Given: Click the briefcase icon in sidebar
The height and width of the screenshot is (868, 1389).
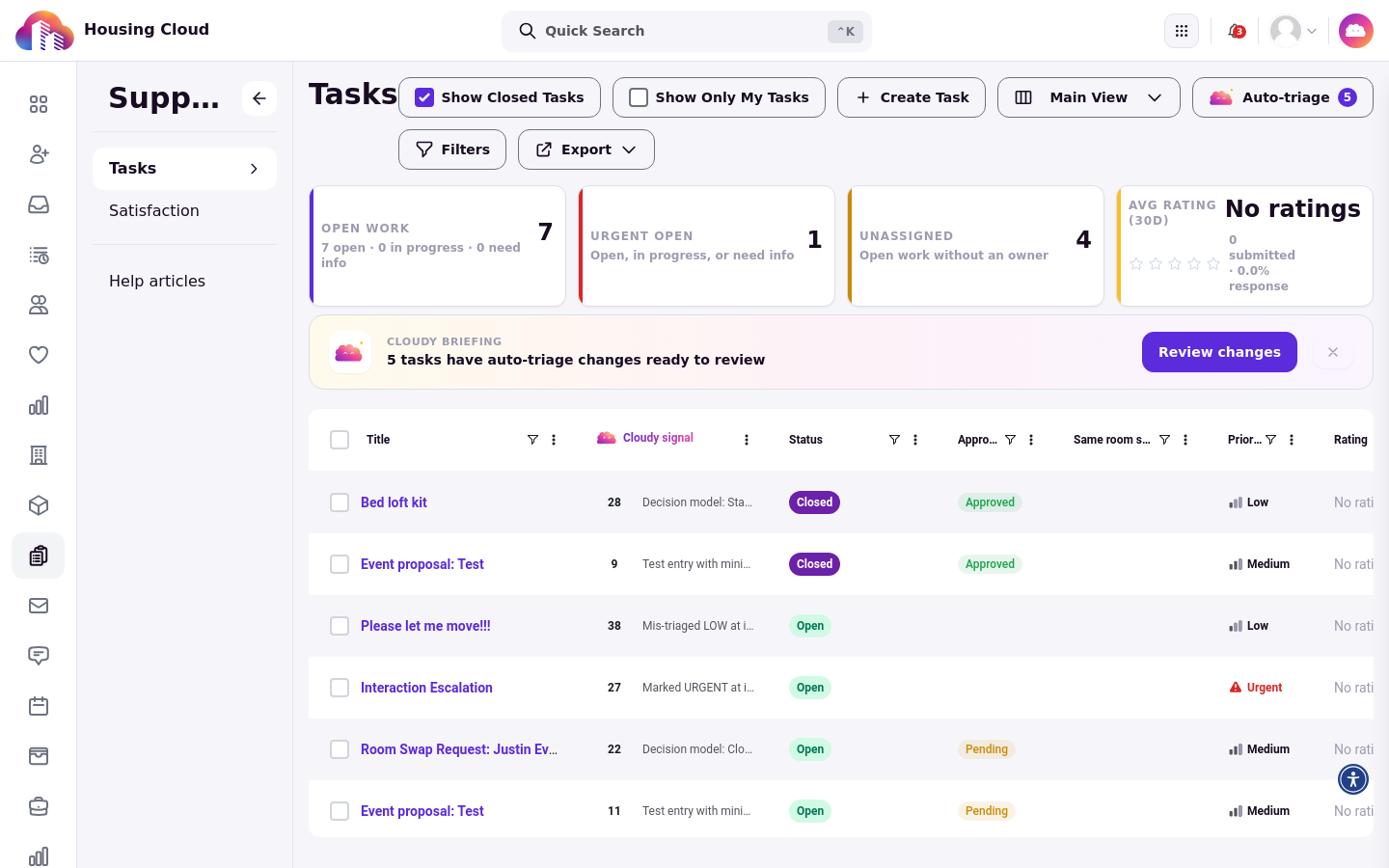Looking at the screenshot, I should tap(39, 806).
